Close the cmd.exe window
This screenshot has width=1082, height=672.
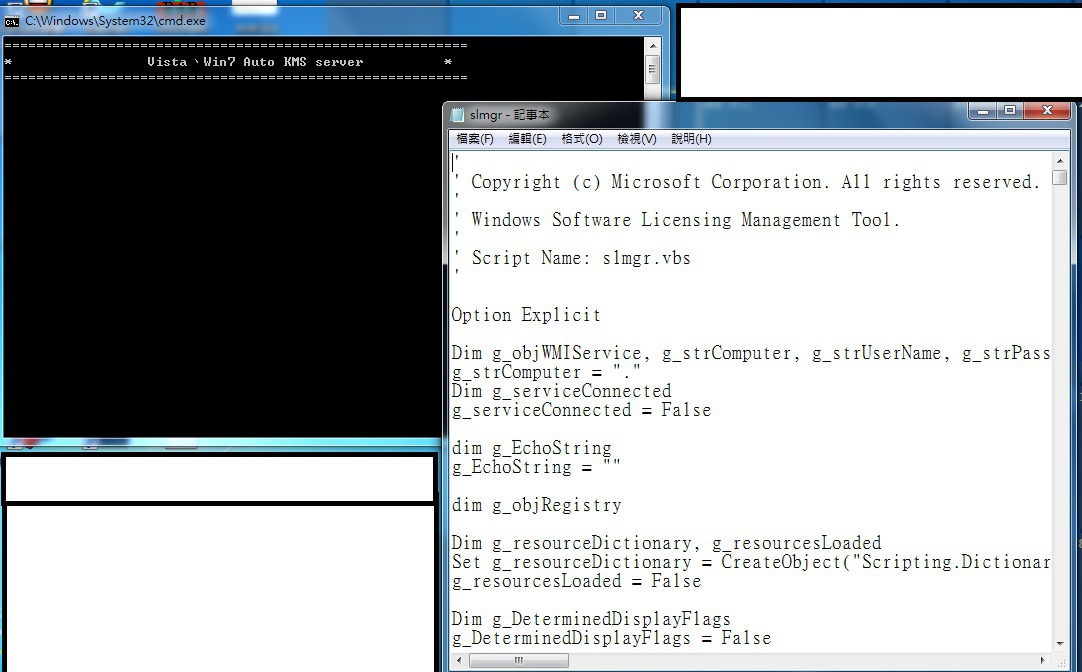(x=638, y=16)
